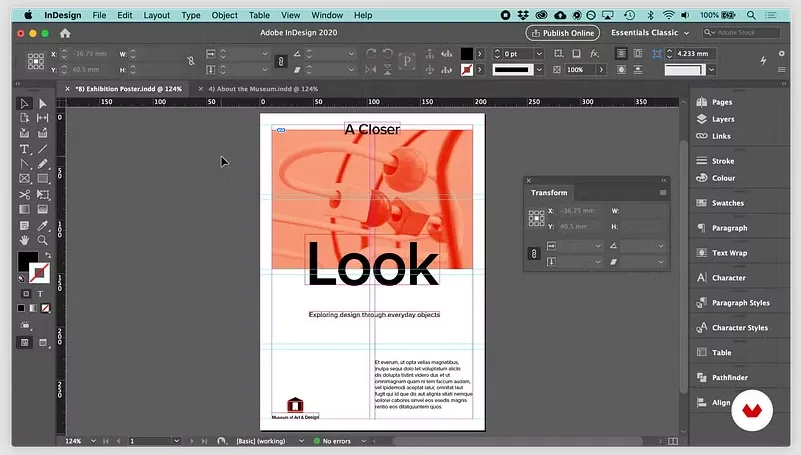This screenshot has width=801, height=455.
Task: Toggle the constrain width and height link
Action: [x=191, y=61]
